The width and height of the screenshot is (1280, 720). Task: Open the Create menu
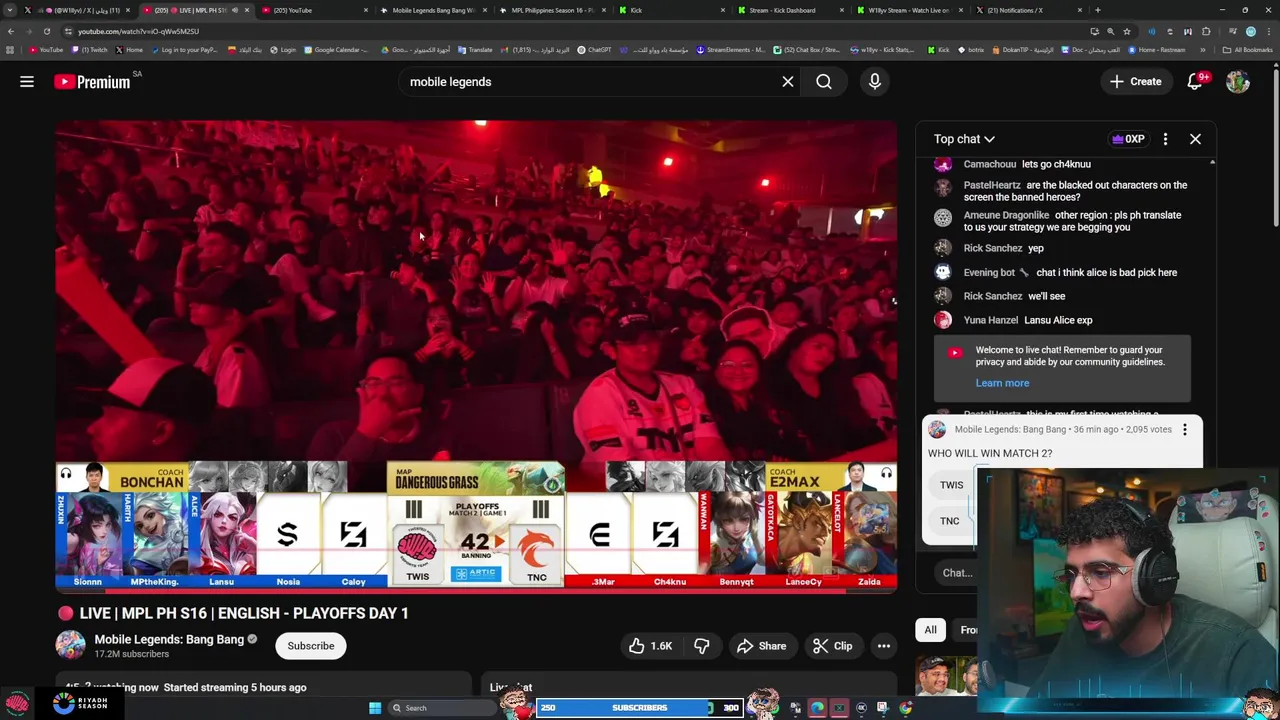(1136, 82)
